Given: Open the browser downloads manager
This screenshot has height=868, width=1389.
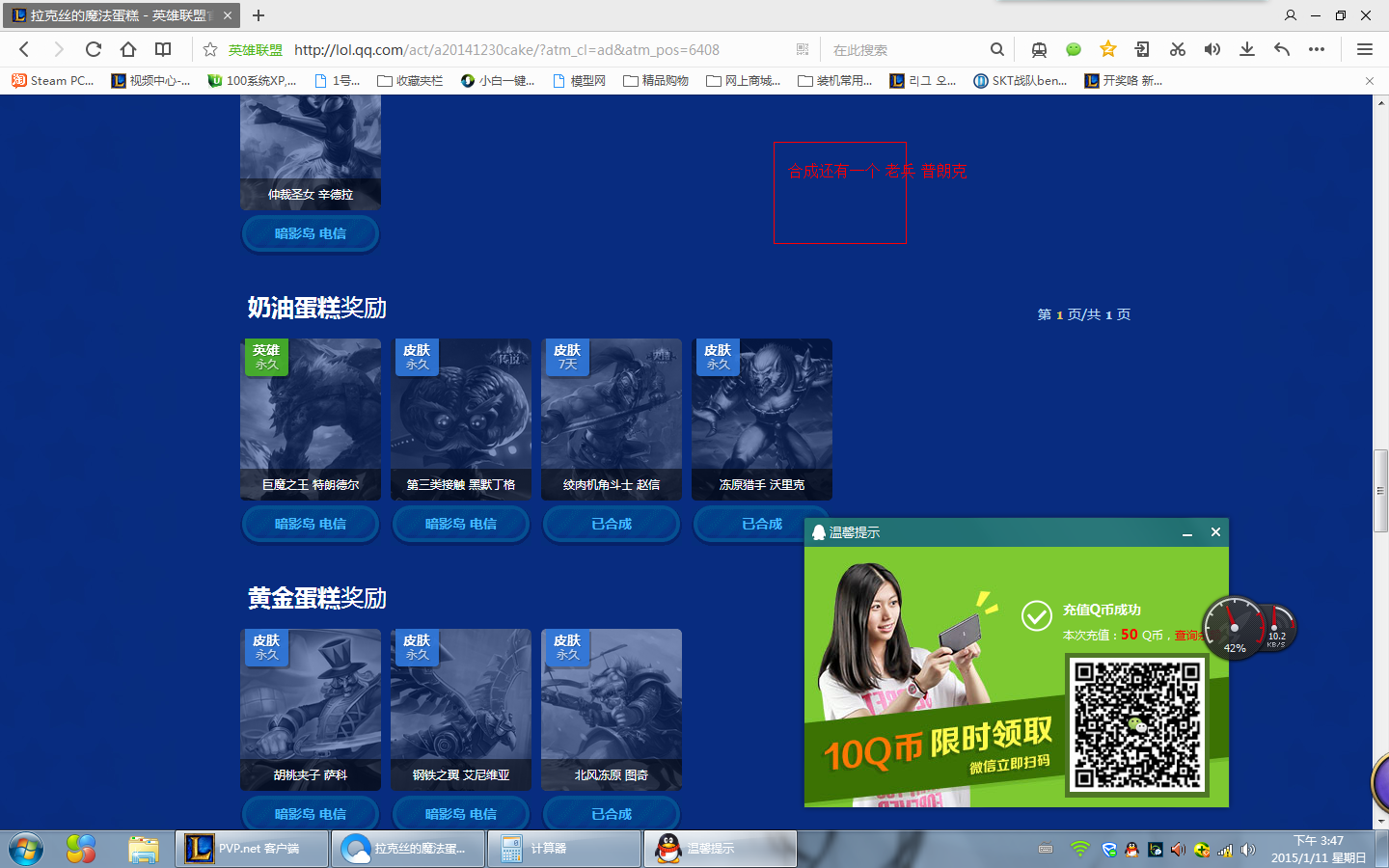Looking at the screenshot, I should (1247, 49).
